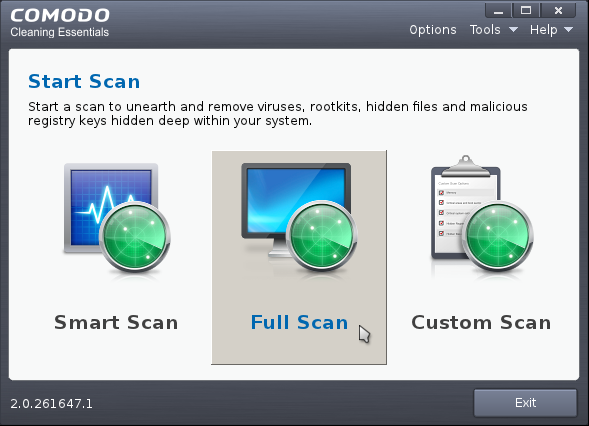Minimize the Comodo window
This screenshot has height=426, width=589.
tap(498, 11)
